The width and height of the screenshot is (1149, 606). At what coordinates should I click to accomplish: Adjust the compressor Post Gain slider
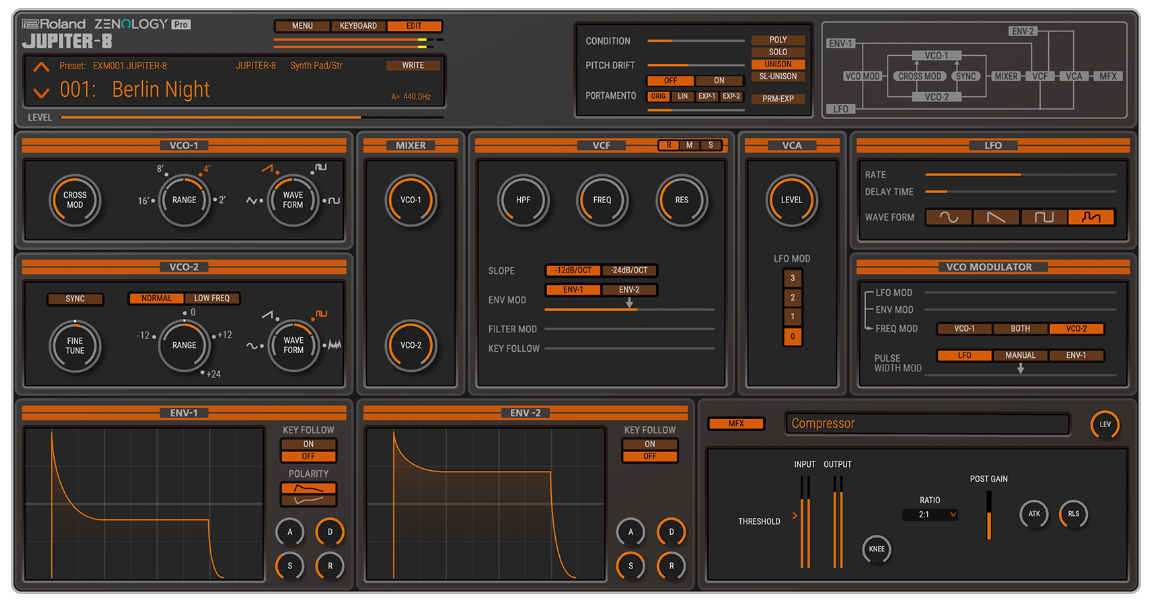point(989,516)
